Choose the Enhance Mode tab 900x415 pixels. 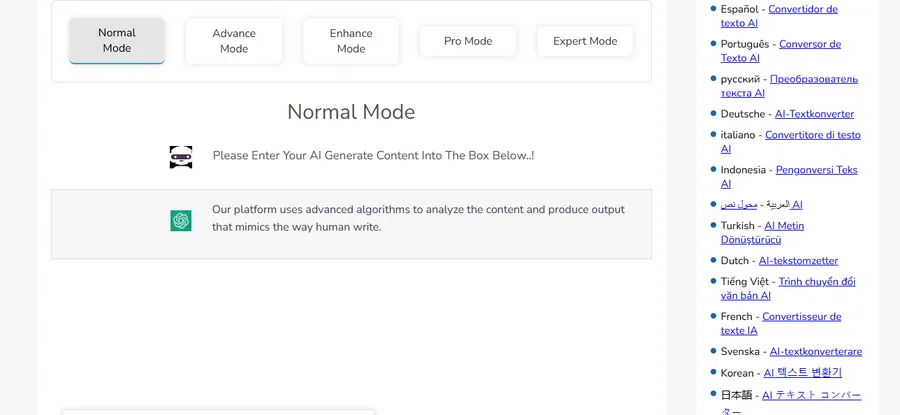pos(351,41)
